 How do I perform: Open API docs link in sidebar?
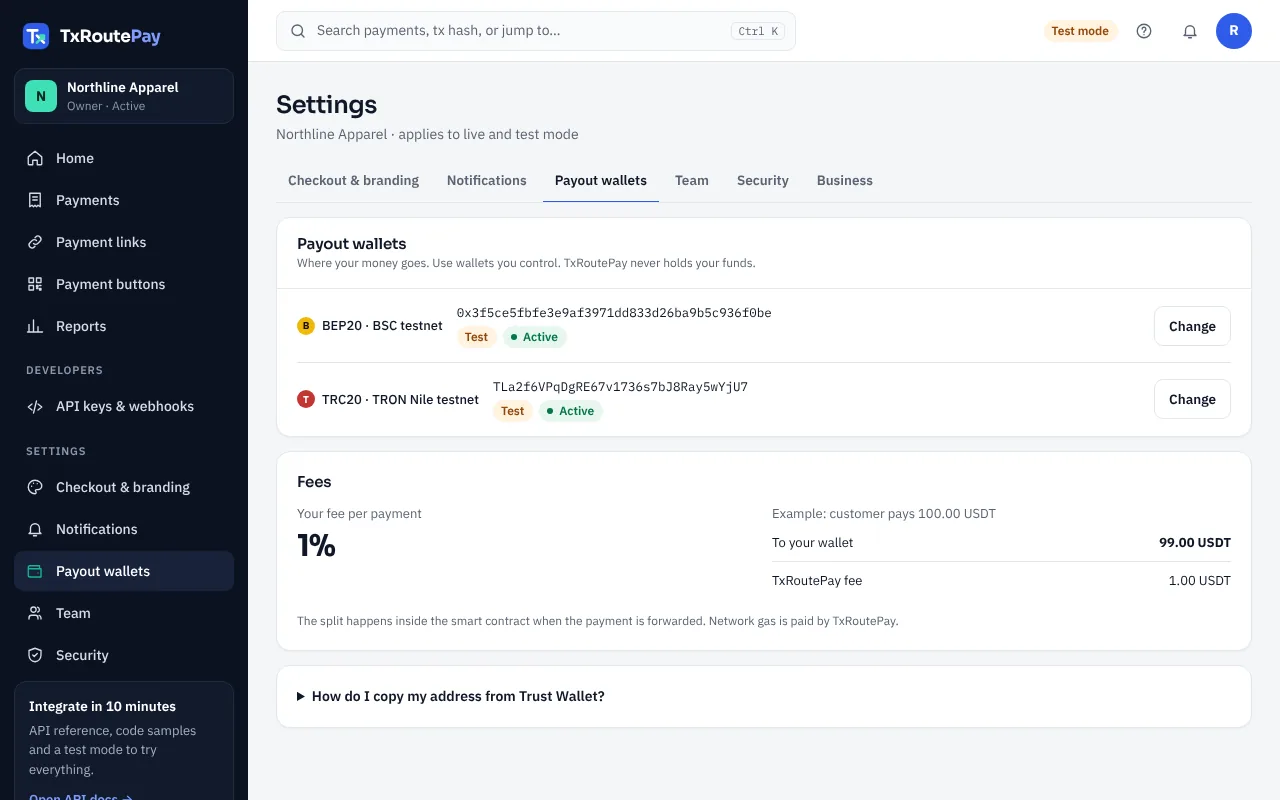pos(80,796)
